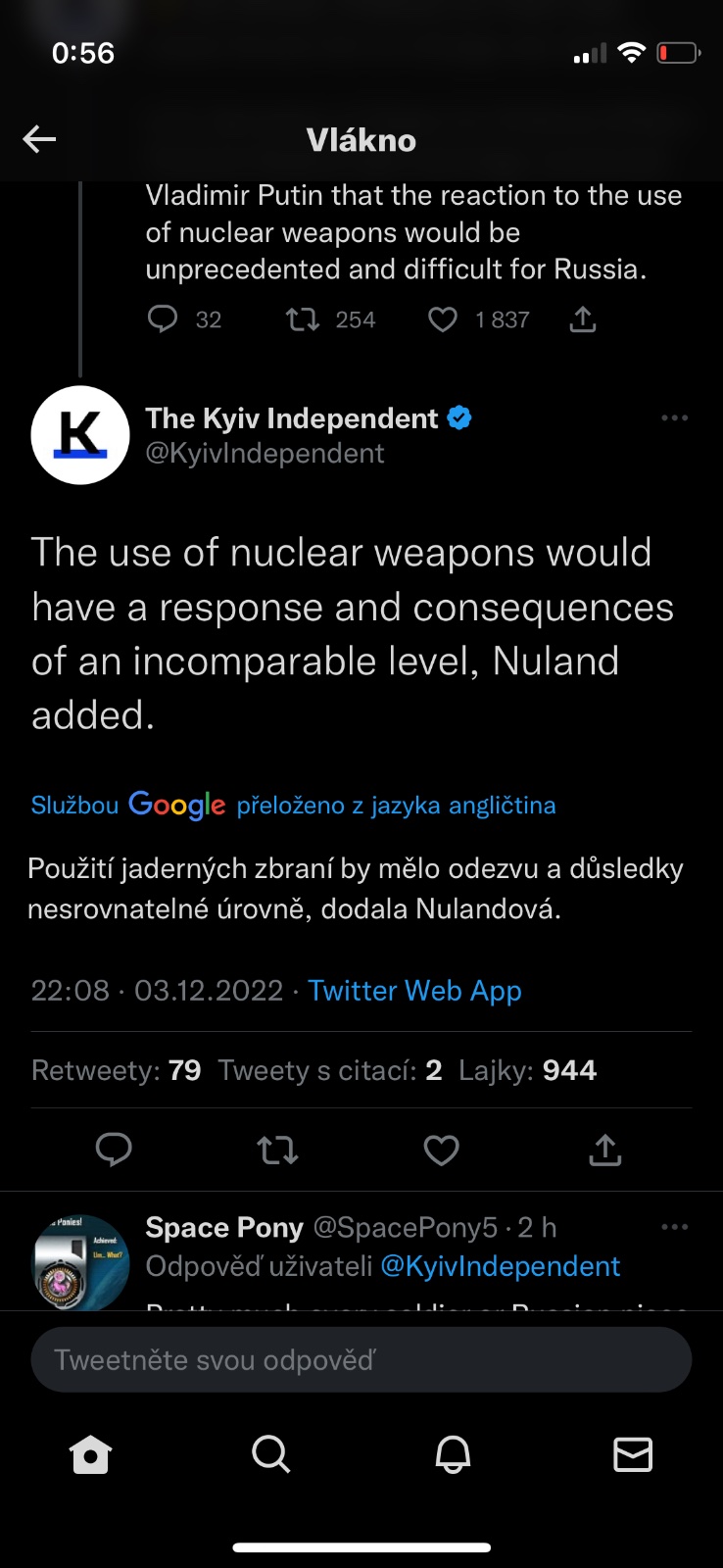This screenshot has height=1568, width=723.
Task: Tap the back arrow in the header
Action: point(39,139)
